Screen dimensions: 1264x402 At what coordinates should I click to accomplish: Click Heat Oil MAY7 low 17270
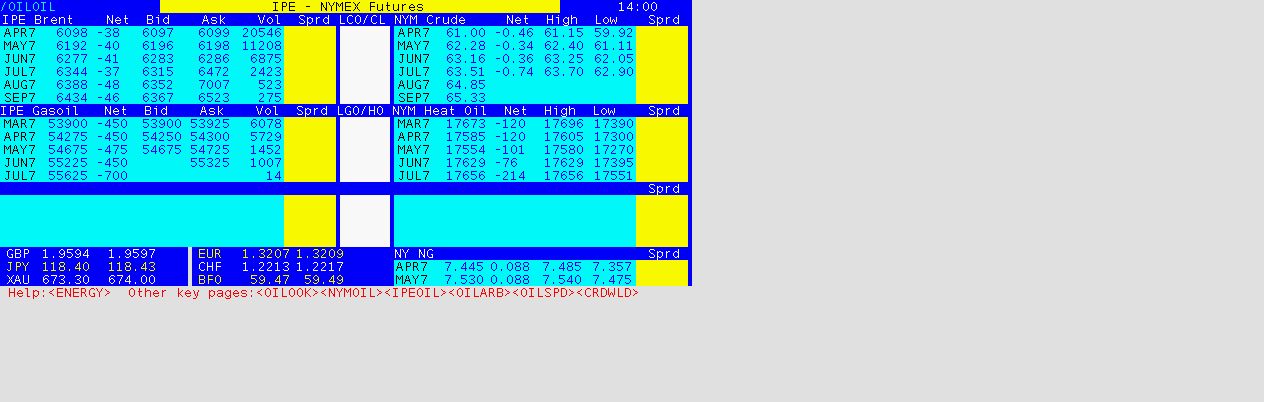pyautogui.click(x=613, y=150)
